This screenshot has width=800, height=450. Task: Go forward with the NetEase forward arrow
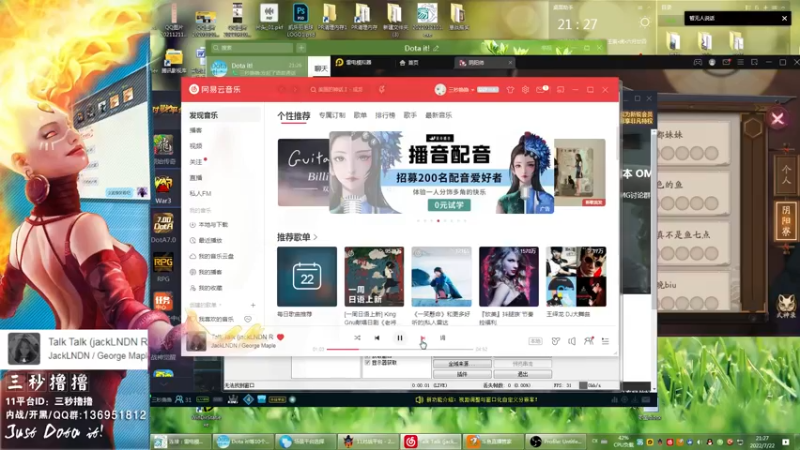(295, 89)
